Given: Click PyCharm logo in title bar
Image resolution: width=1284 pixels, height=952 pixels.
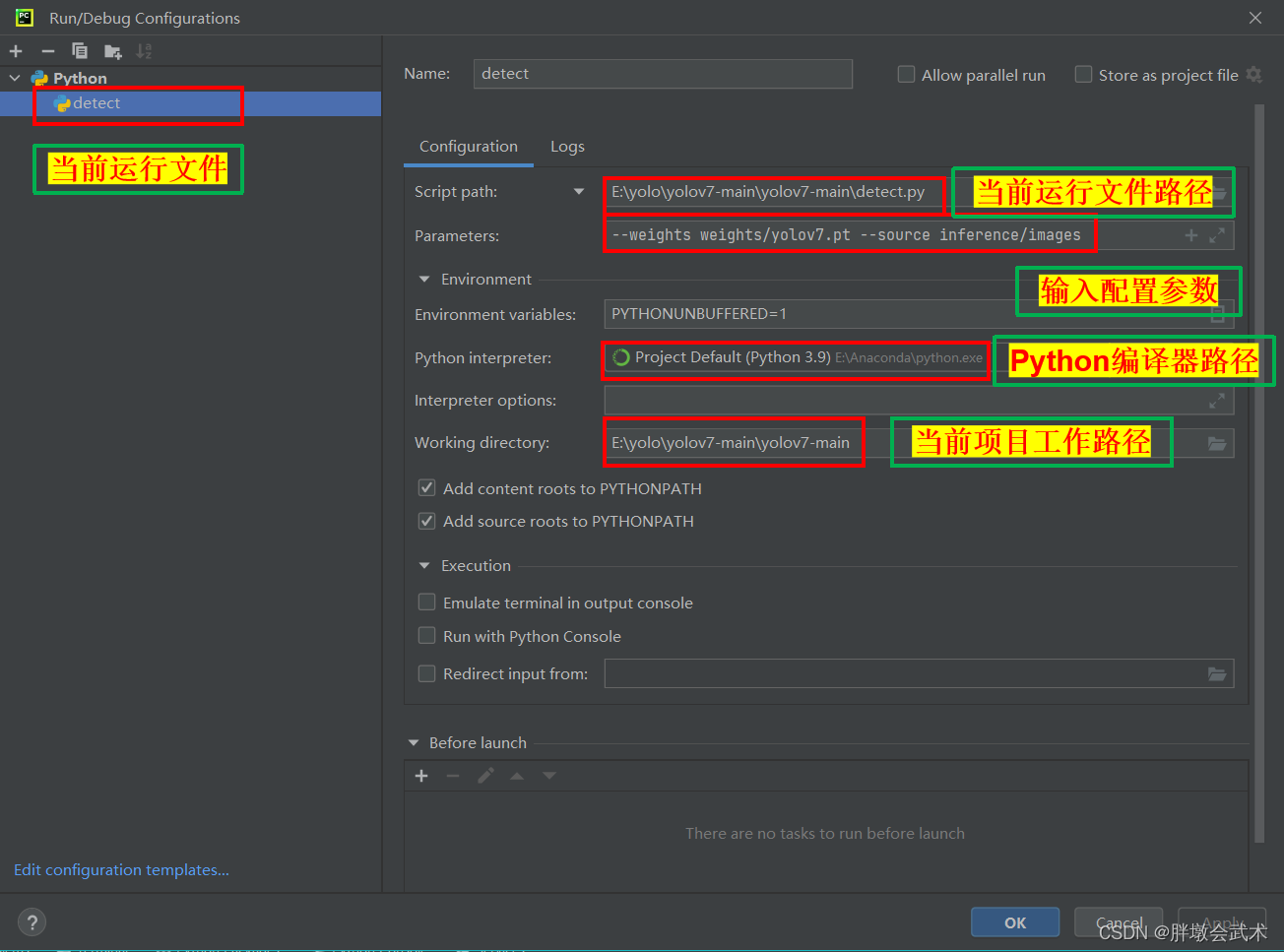Looking at the screenshot, I should point(25,18).
